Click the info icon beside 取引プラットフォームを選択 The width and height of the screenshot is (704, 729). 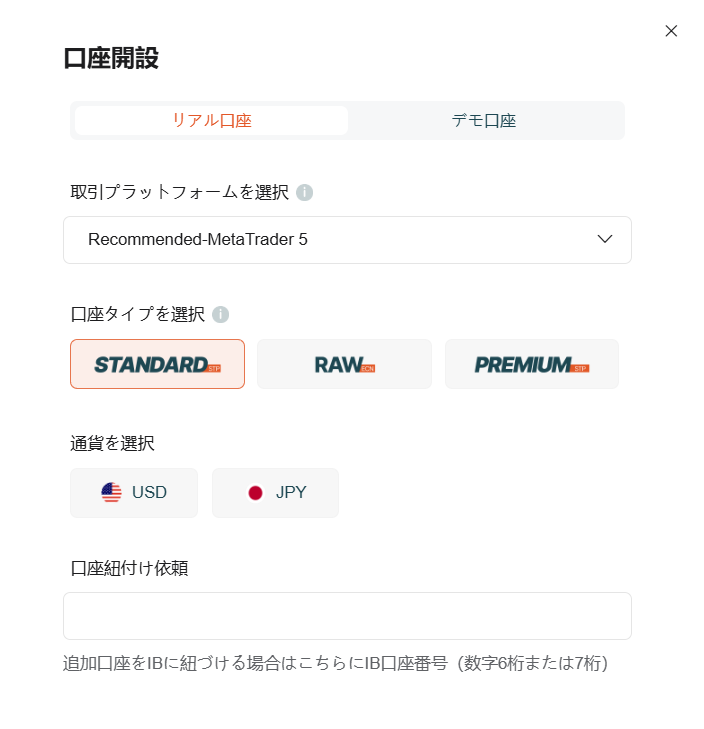pos(304,192)
